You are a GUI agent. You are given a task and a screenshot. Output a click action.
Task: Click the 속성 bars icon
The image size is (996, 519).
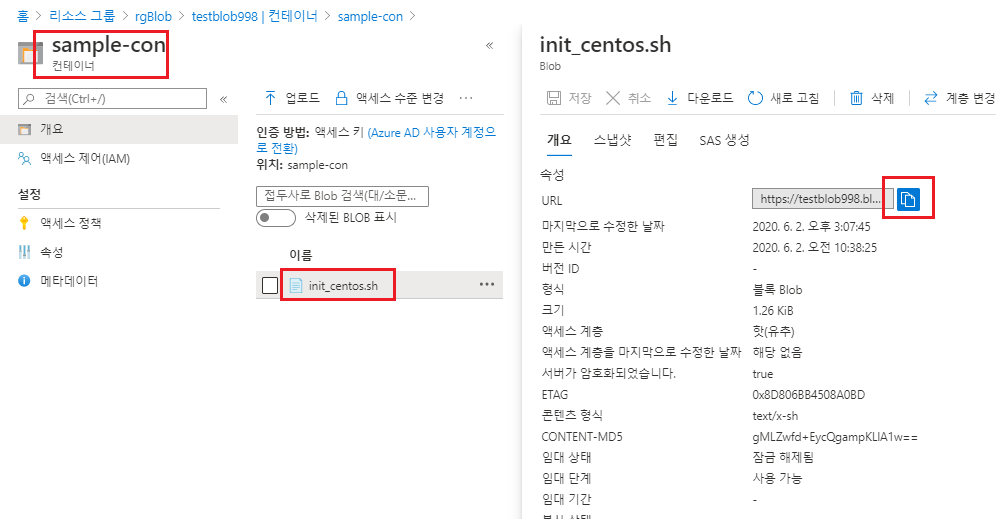point(24,252)
